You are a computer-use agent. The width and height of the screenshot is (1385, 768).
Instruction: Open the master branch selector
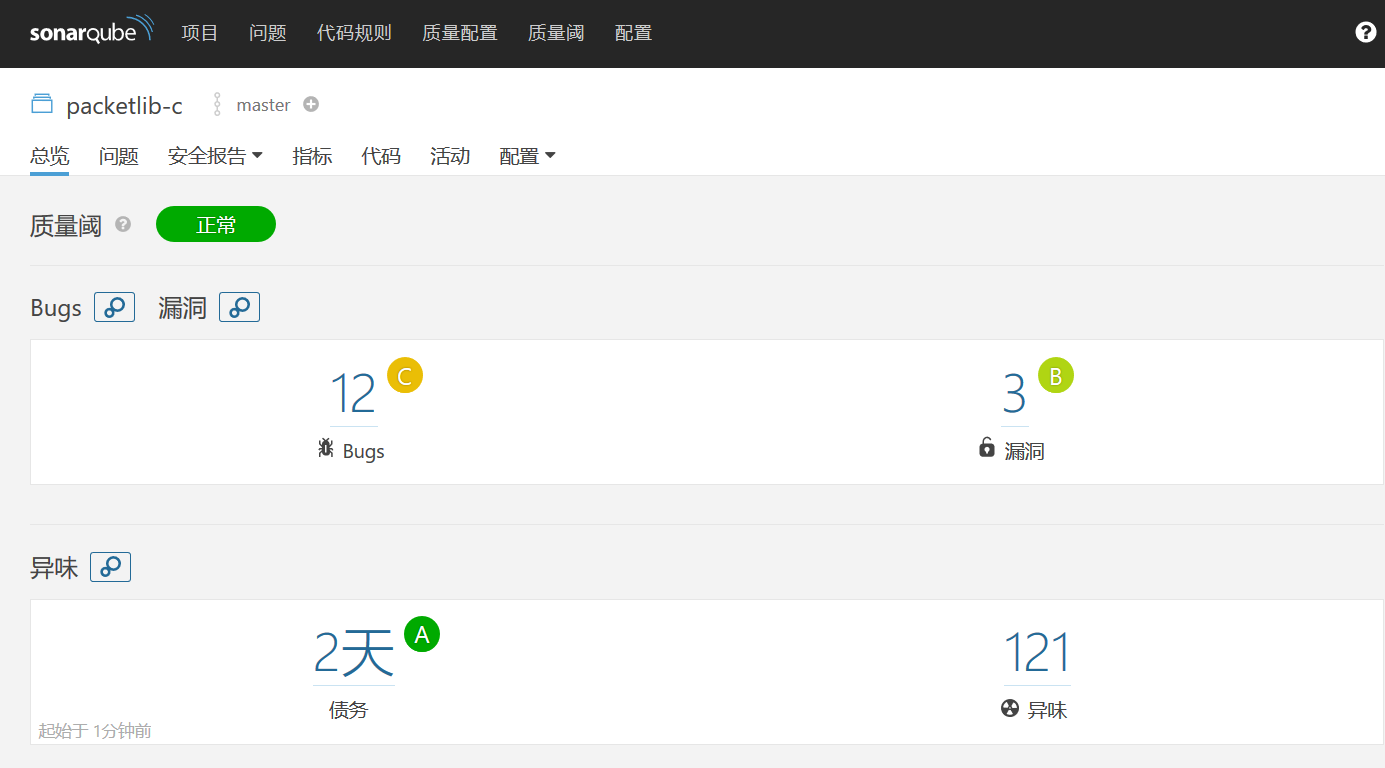262,105
